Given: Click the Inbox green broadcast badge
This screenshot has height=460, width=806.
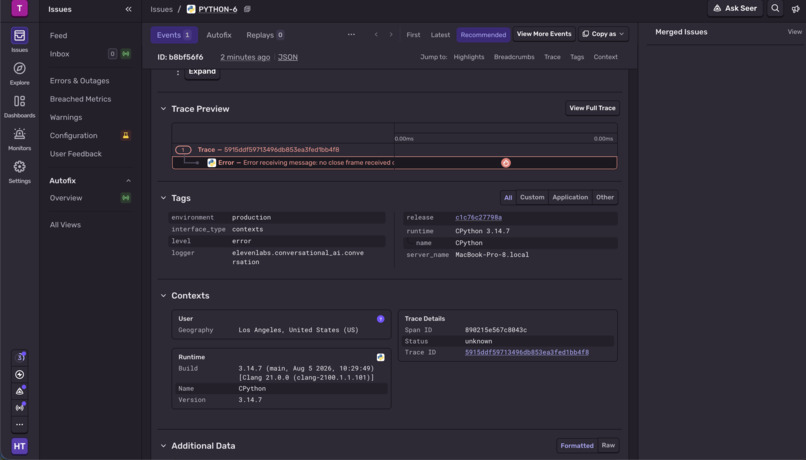Looking at the screenshot, I should point(125,53).
